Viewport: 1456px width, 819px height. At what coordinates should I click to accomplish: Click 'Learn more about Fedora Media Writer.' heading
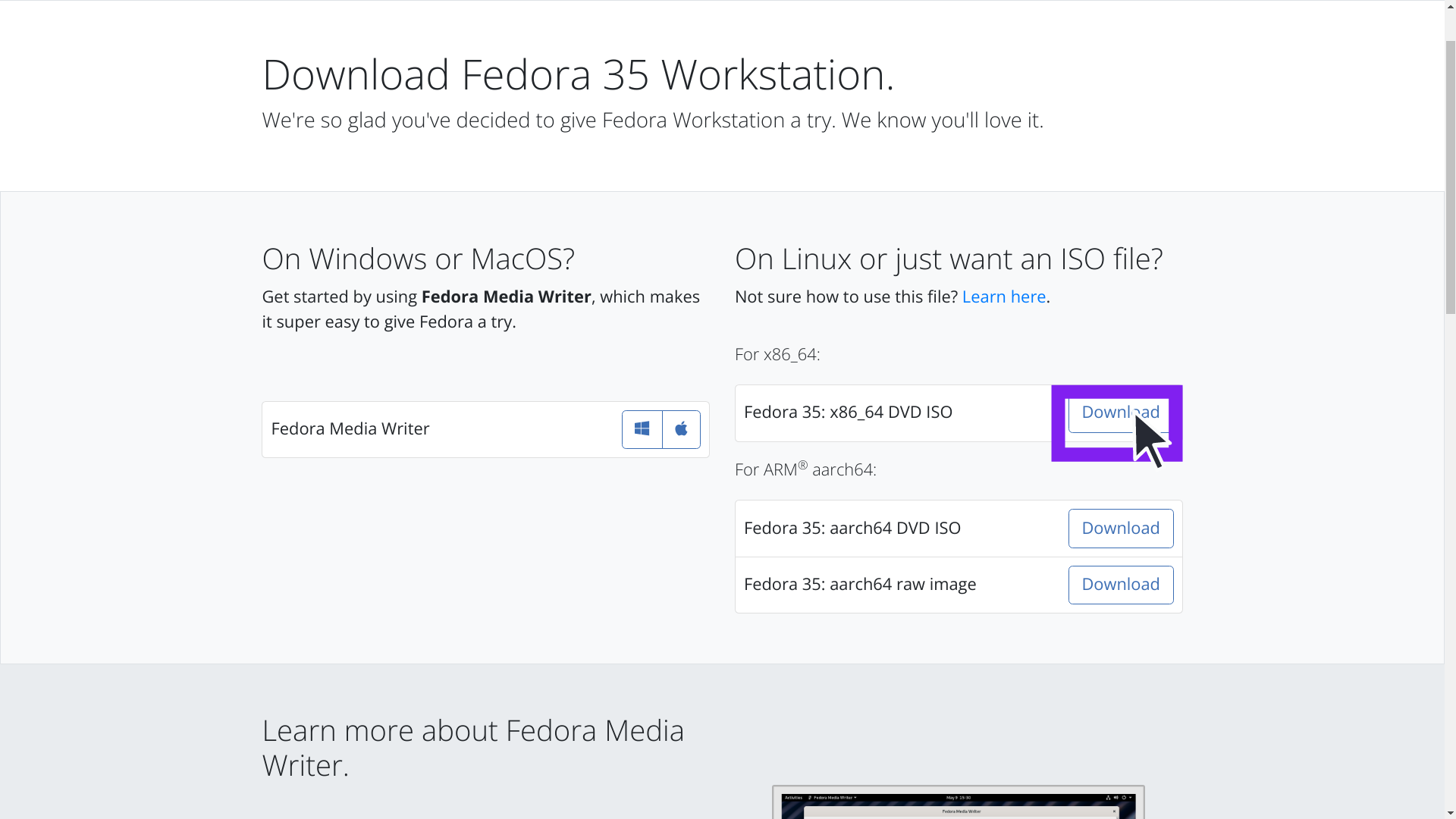pos(472,748)
